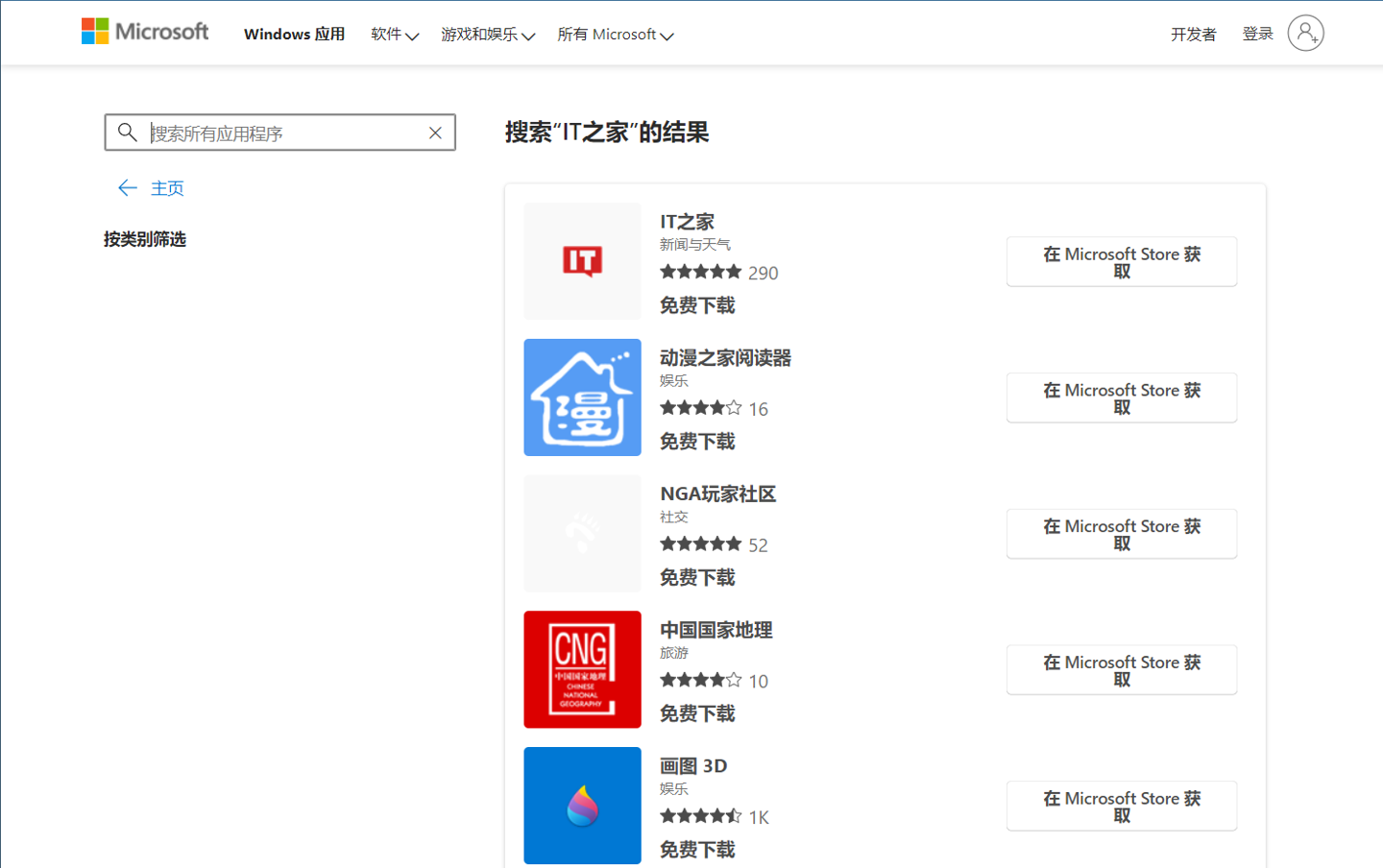Click the 动漫之家阅读器 star rating 16
Image resolution: width=1383 pixels, height=868 pixels.
(x=714, y=409)
